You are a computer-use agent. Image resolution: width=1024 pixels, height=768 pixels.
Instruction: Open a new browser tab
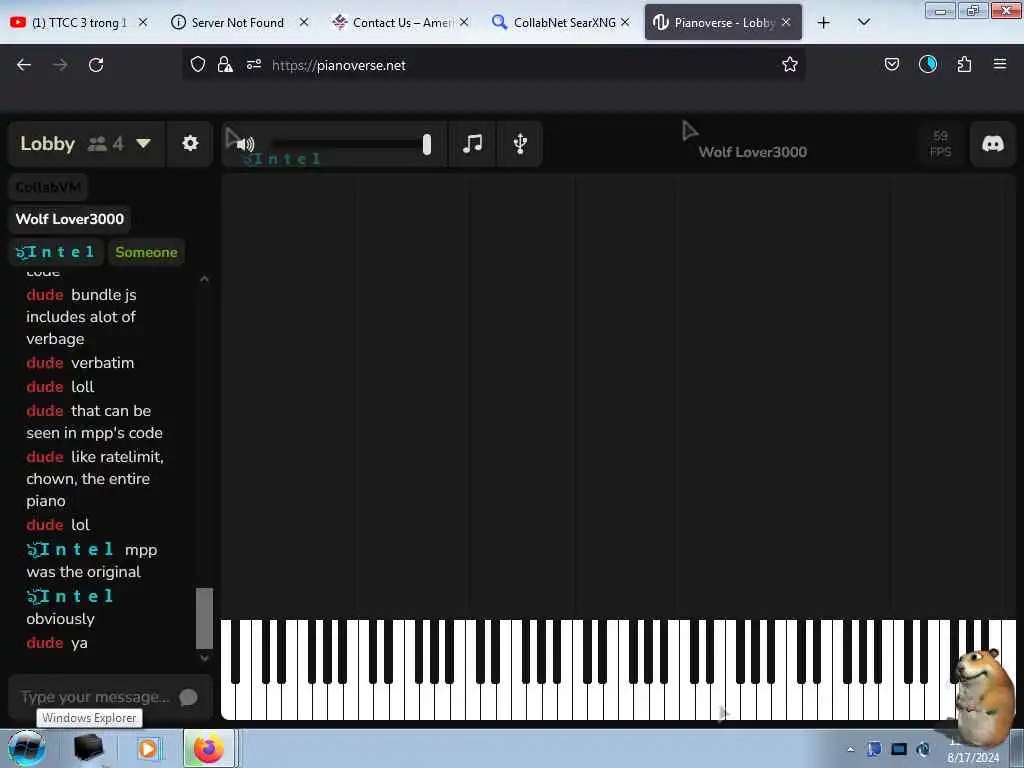(x=824, y=23)
